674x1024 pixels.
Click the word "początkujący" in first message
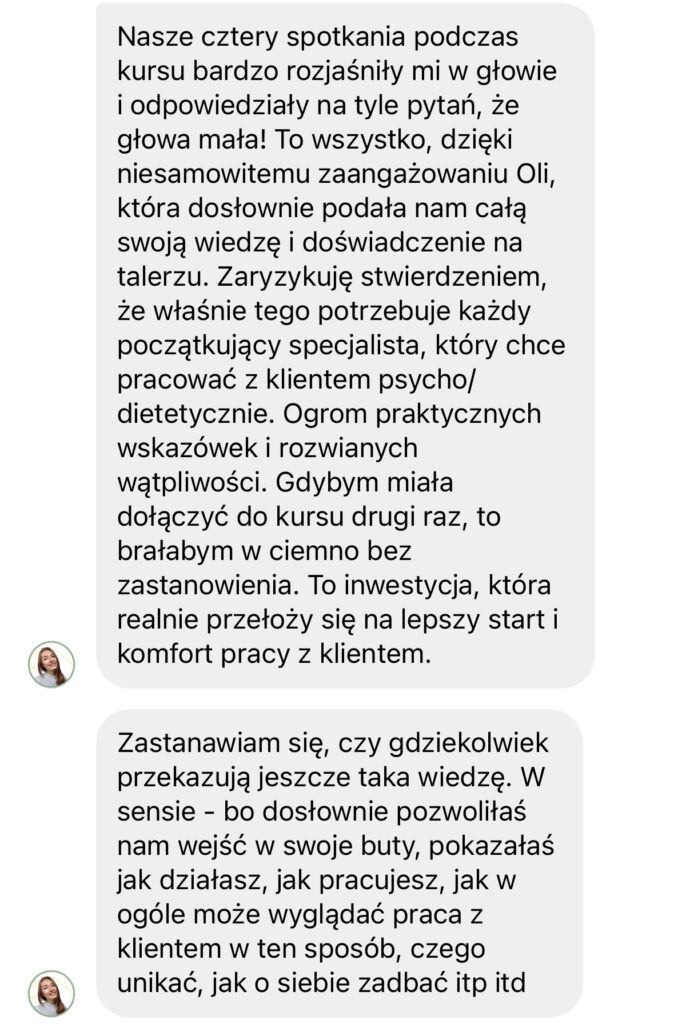(x=199, y=345)
